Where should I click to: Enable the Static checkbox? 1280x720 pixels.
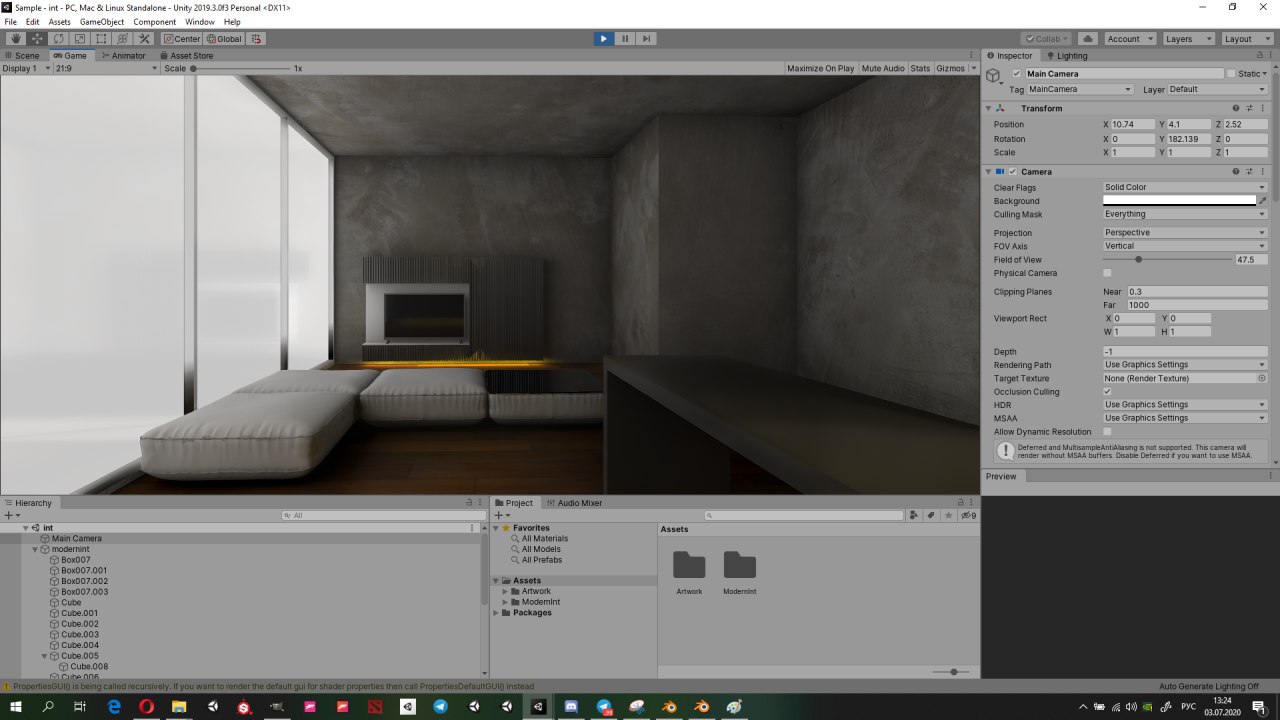pos(1231,74)
